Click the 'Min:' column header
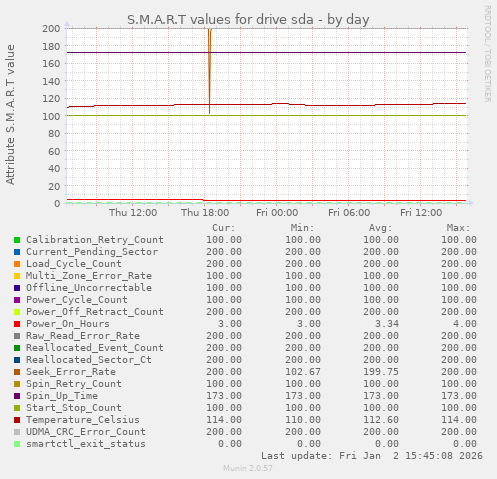This screenshot has height=479, width=497. (302, 228)
